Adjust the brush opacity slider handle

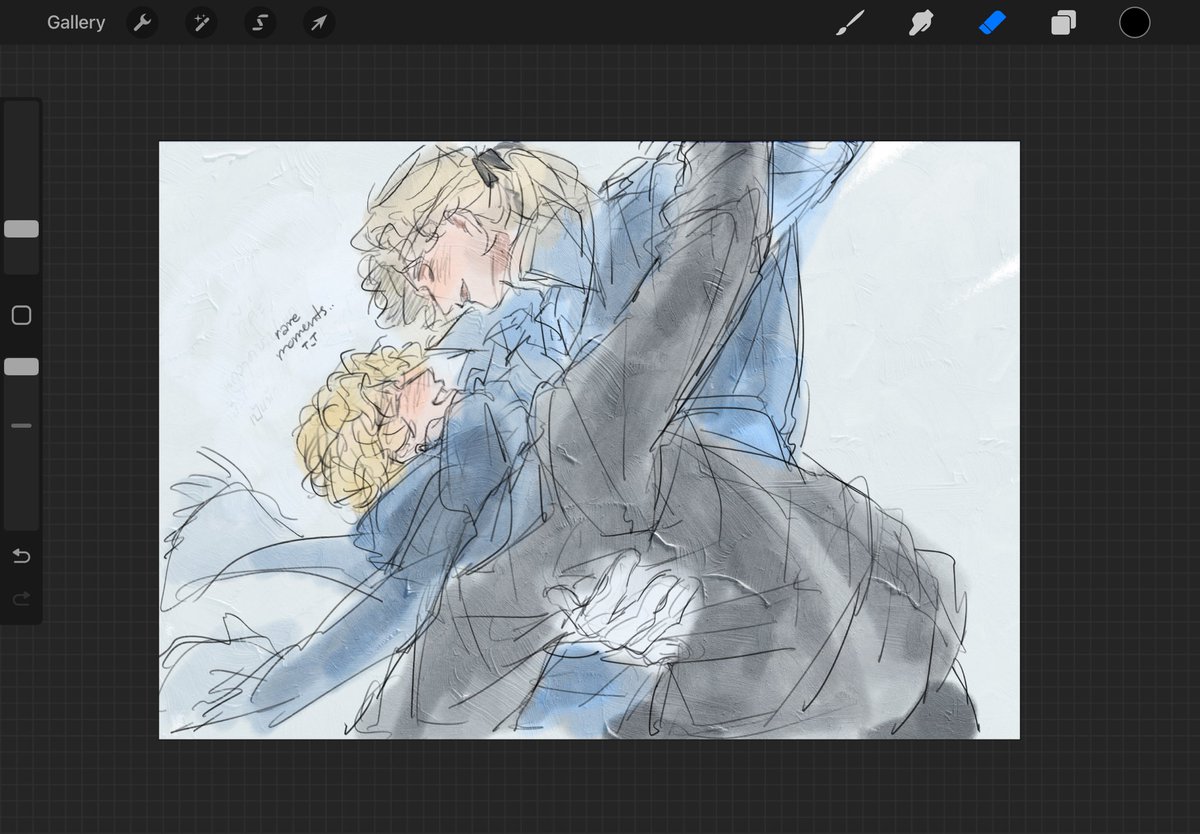(21, 367)
